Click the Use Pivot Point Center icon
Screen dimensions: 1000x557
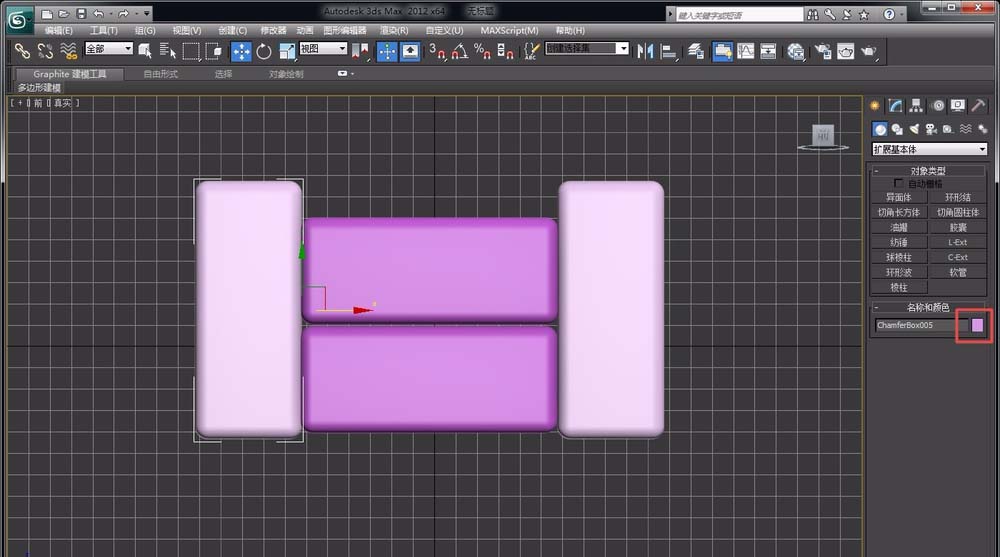pyautogui.click(x=360, y=51)
